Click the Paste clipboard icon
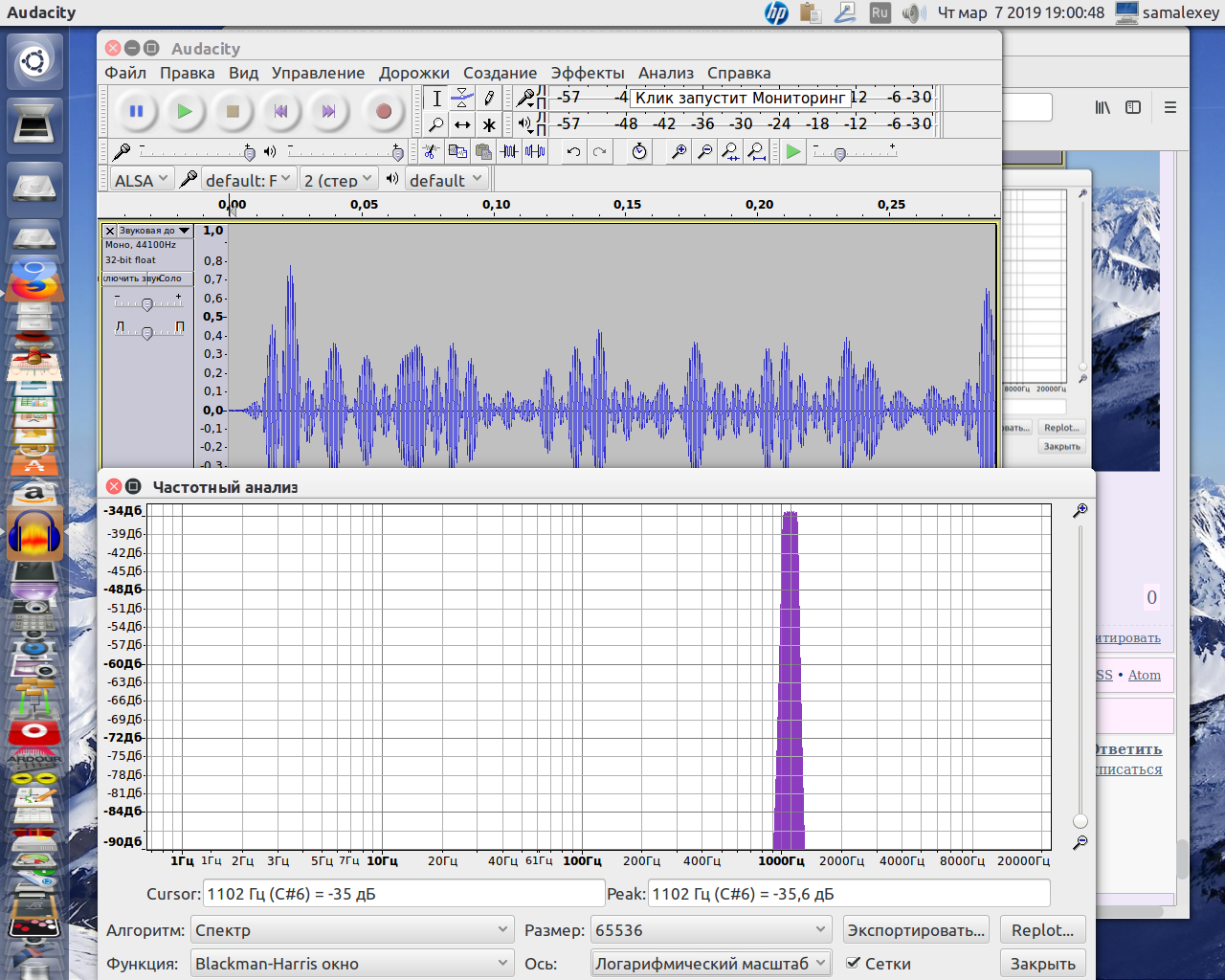1225x980 pixels. [x=483, y=151]
